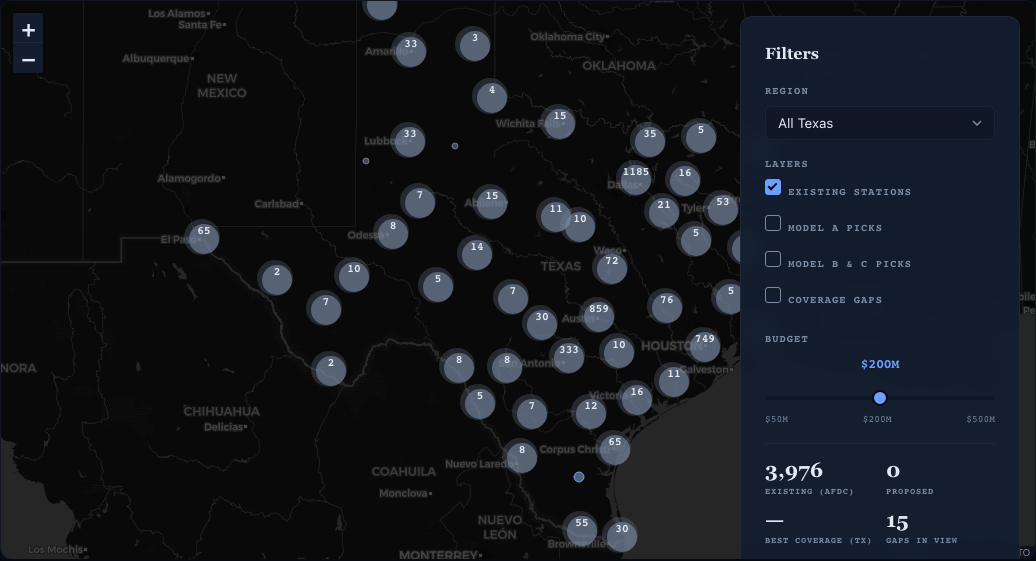
Task: Uncheck the Existing Stations layer
Action: 773,187
